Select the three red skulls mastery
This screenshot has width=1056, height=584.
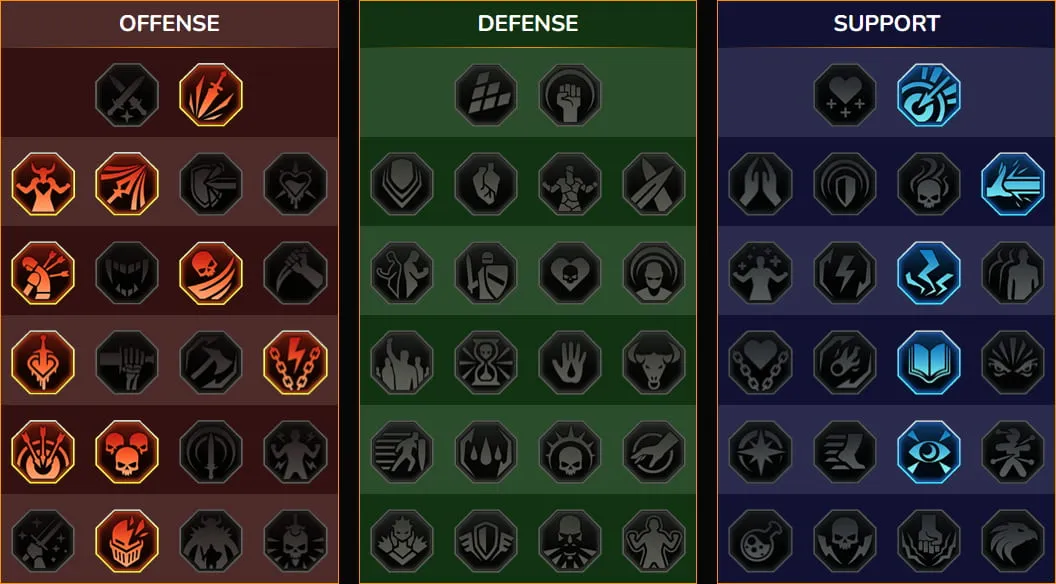point(127,452)
